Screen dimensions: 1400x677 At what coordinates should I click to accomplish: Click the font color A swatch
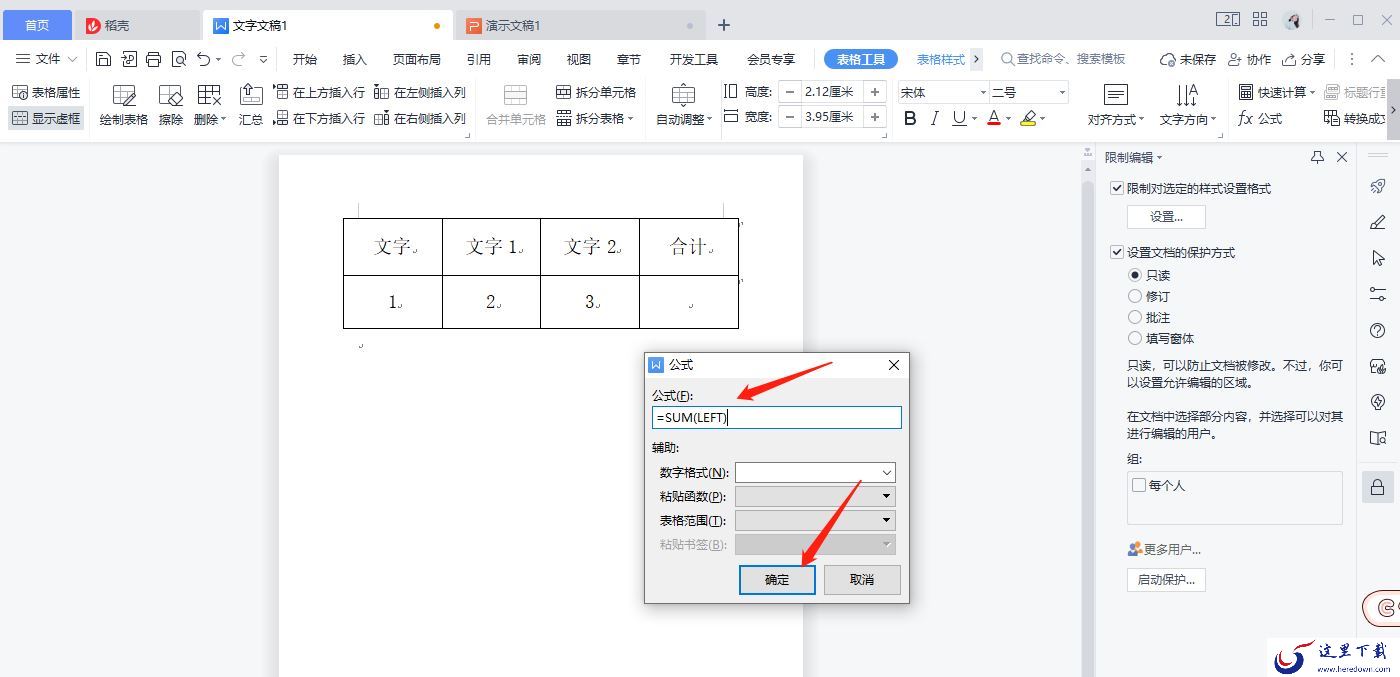993,118
